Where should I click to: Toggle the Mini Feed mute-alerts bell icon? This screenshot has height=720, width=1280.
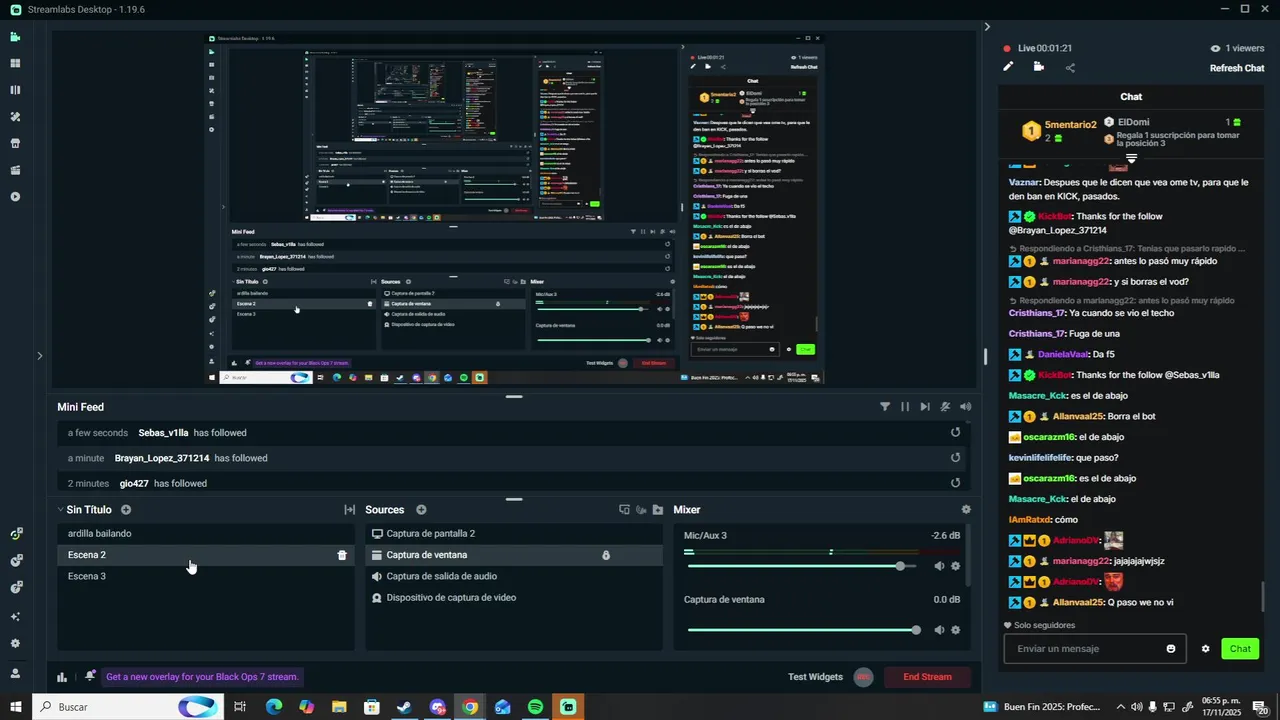(945, 407)
